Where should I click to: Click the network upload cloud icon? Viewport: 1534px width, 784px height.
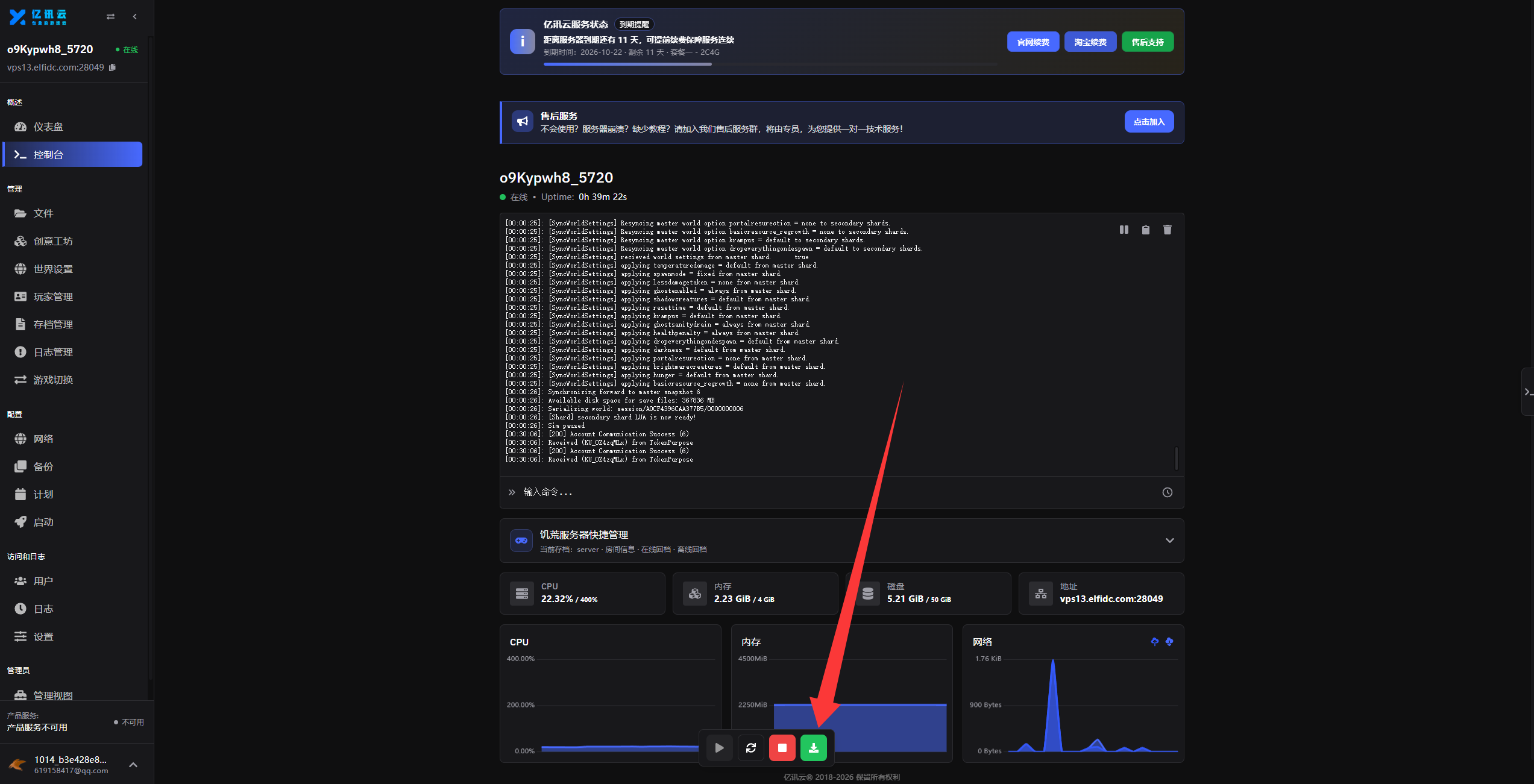click(1154, 642)
